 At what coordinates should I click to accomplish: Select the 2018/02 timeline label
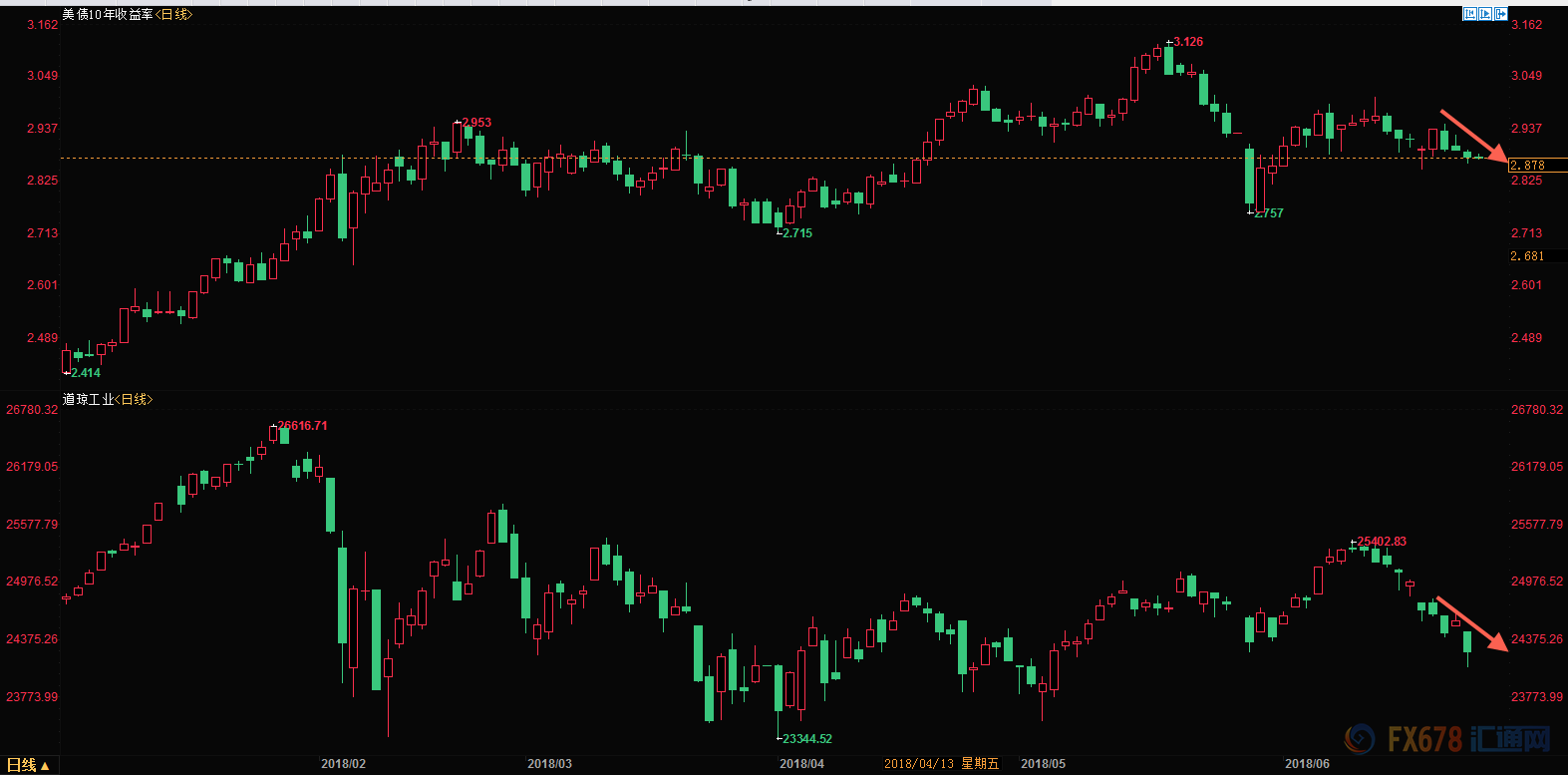coord(343,764)
